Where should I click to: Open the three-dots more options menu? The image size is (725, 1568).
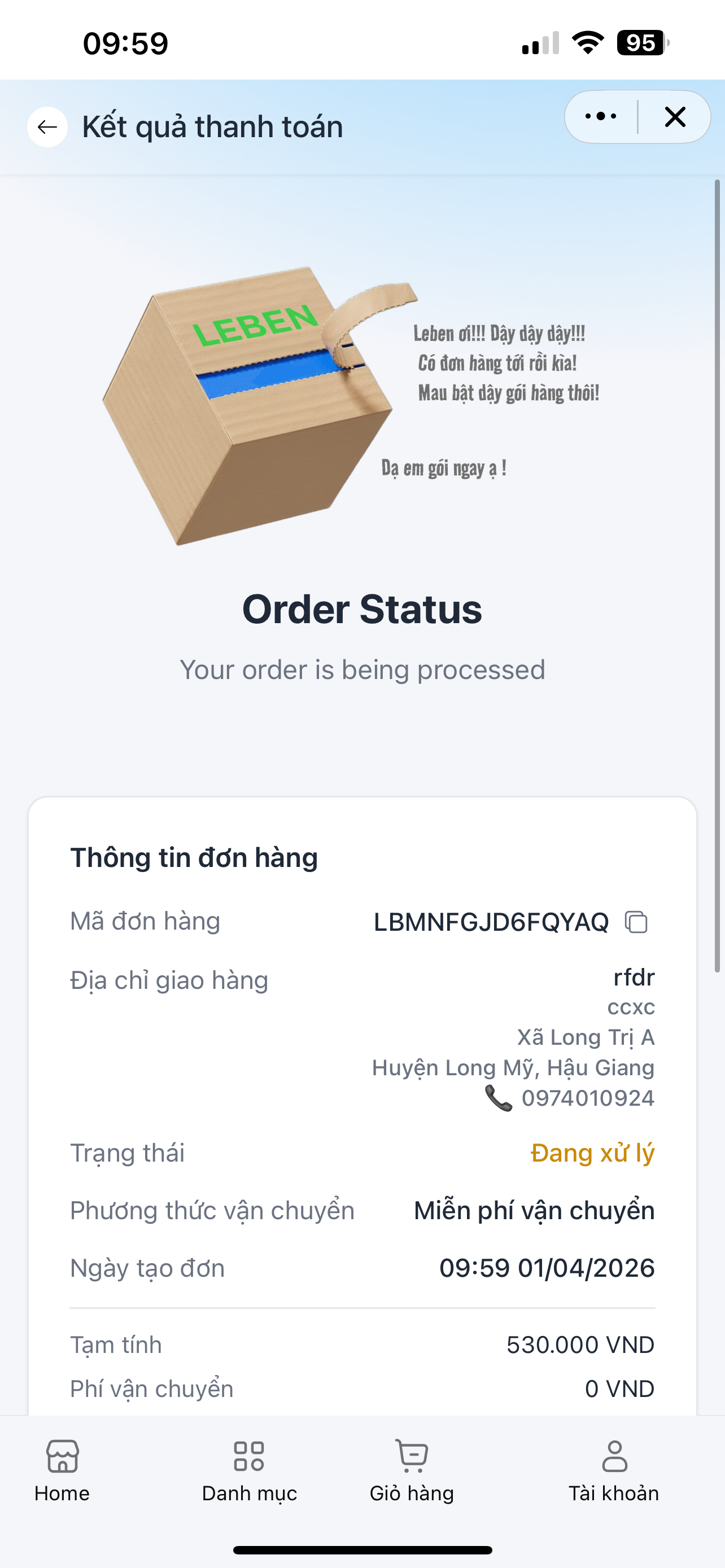(600, 116)
